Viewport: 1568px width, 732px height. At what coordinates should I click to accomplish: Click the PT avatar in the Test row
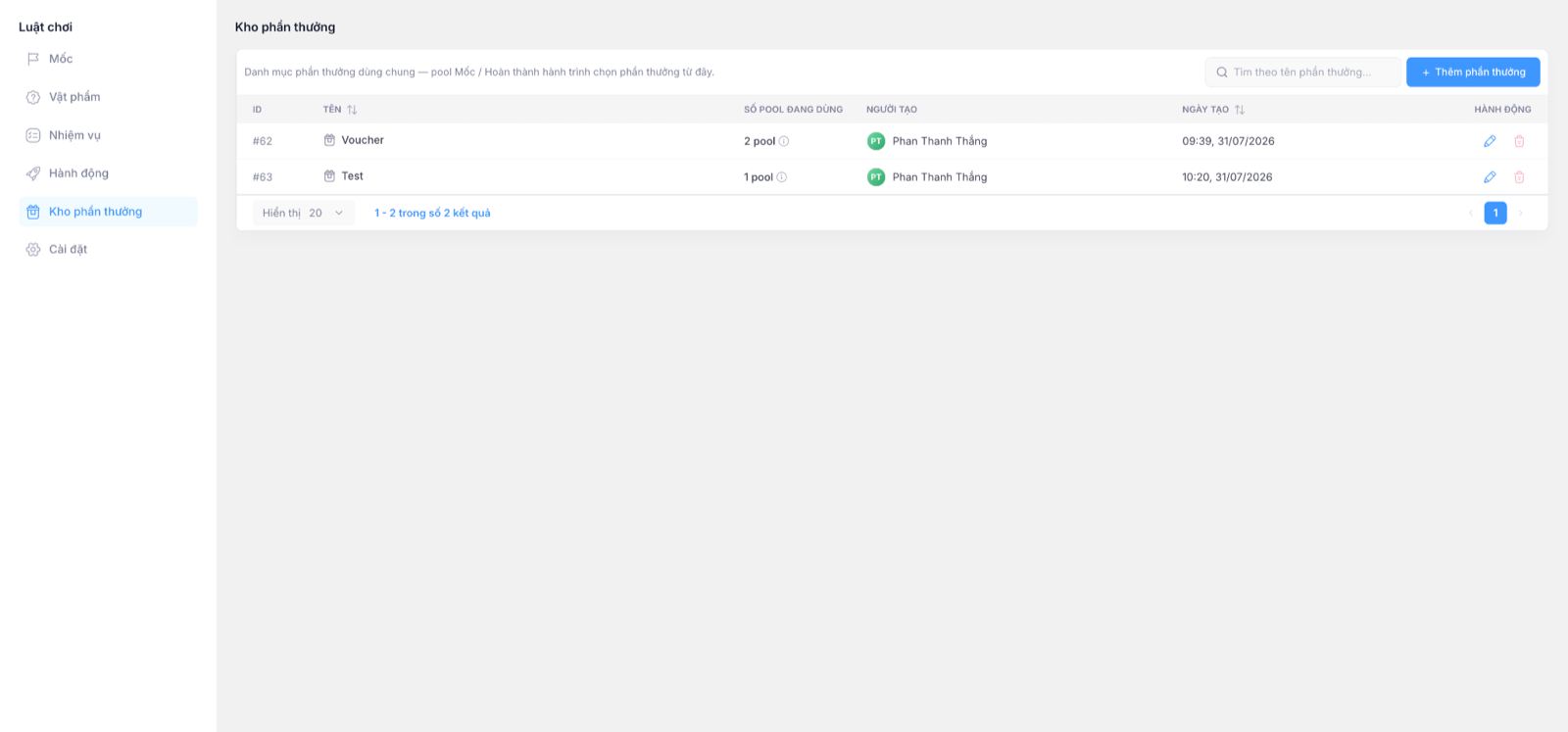pyautogui.click(x=876, y=177)
